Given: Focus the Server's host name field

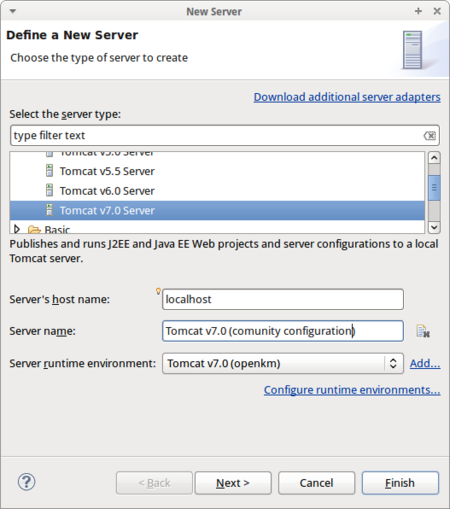Looking at the screenshot, I should [x=283, y=299].
